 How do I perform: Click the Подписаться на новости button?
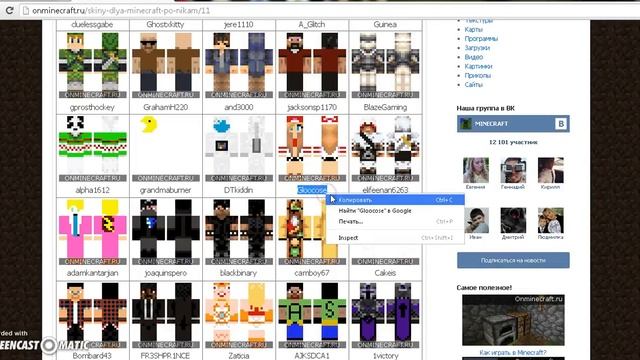(x=513, y=260)
